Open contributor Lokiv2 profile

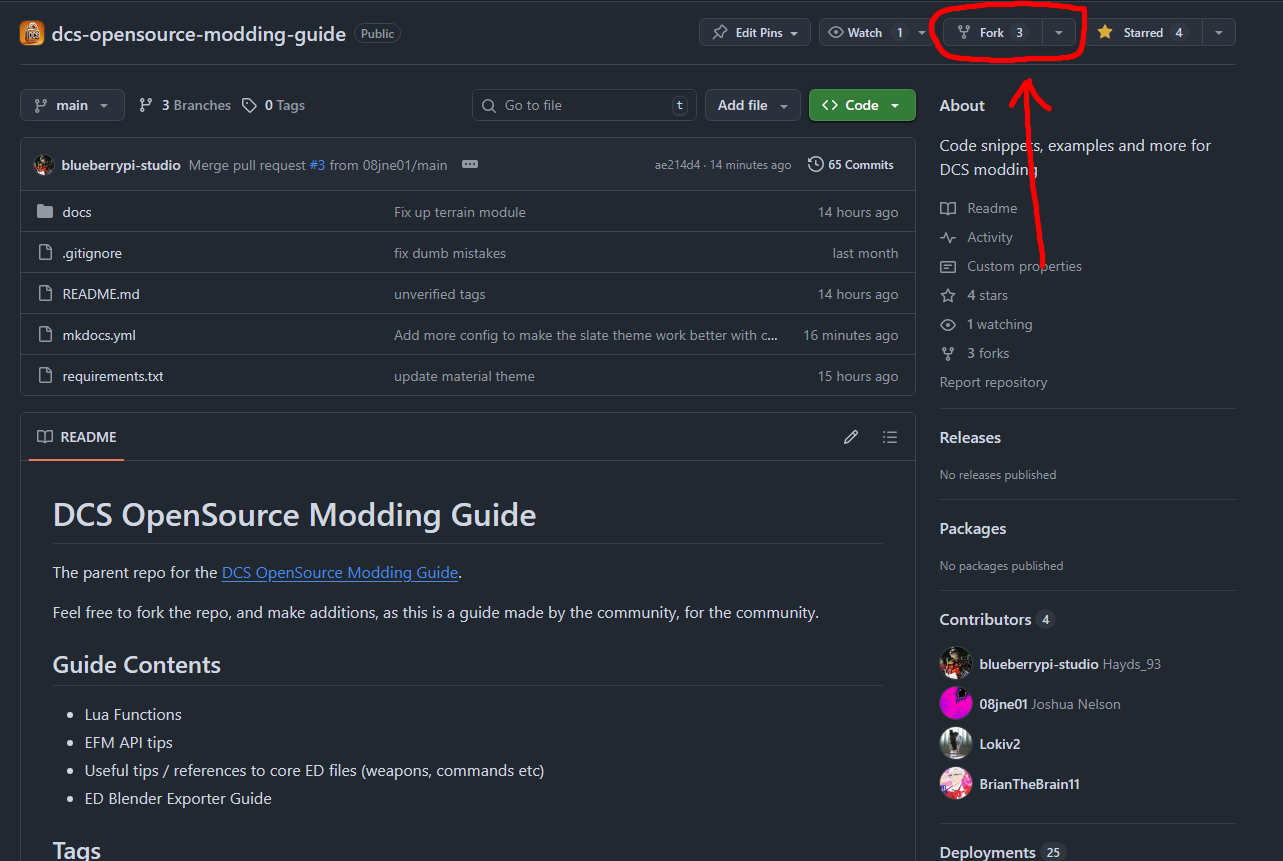tap(1000, 744)
